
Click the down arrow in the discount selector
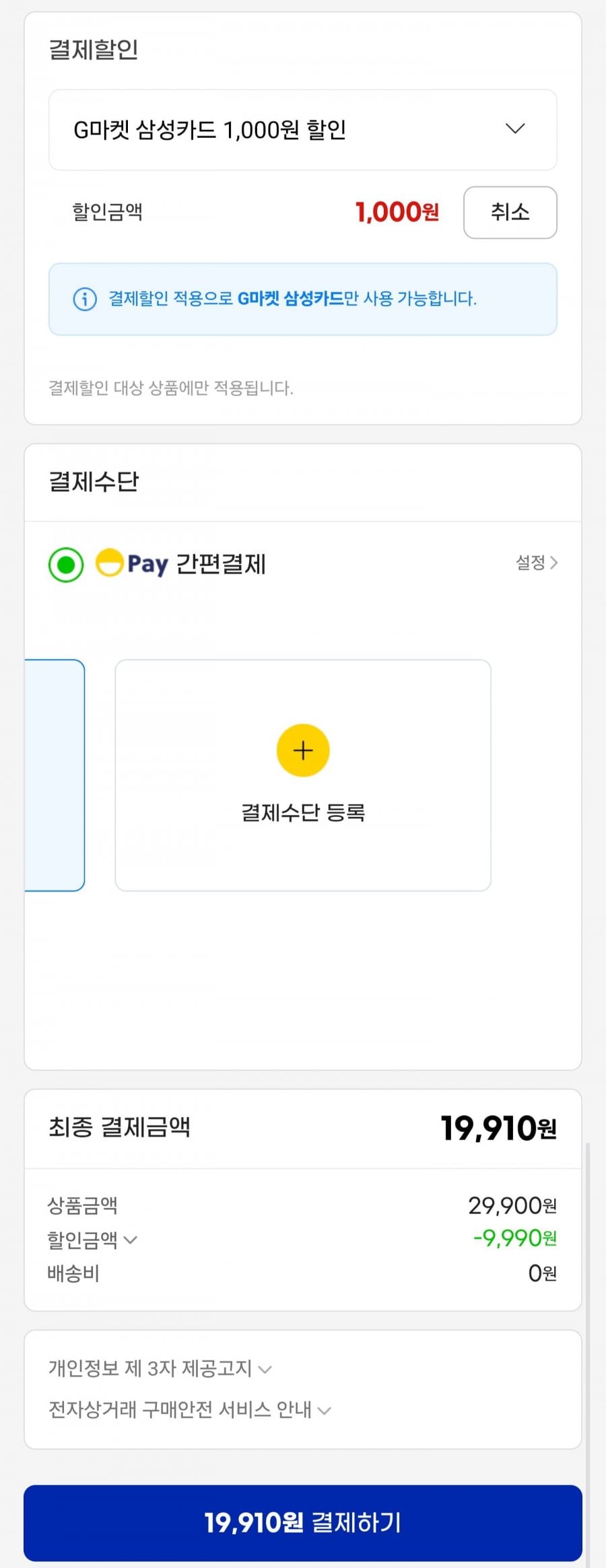515,129
